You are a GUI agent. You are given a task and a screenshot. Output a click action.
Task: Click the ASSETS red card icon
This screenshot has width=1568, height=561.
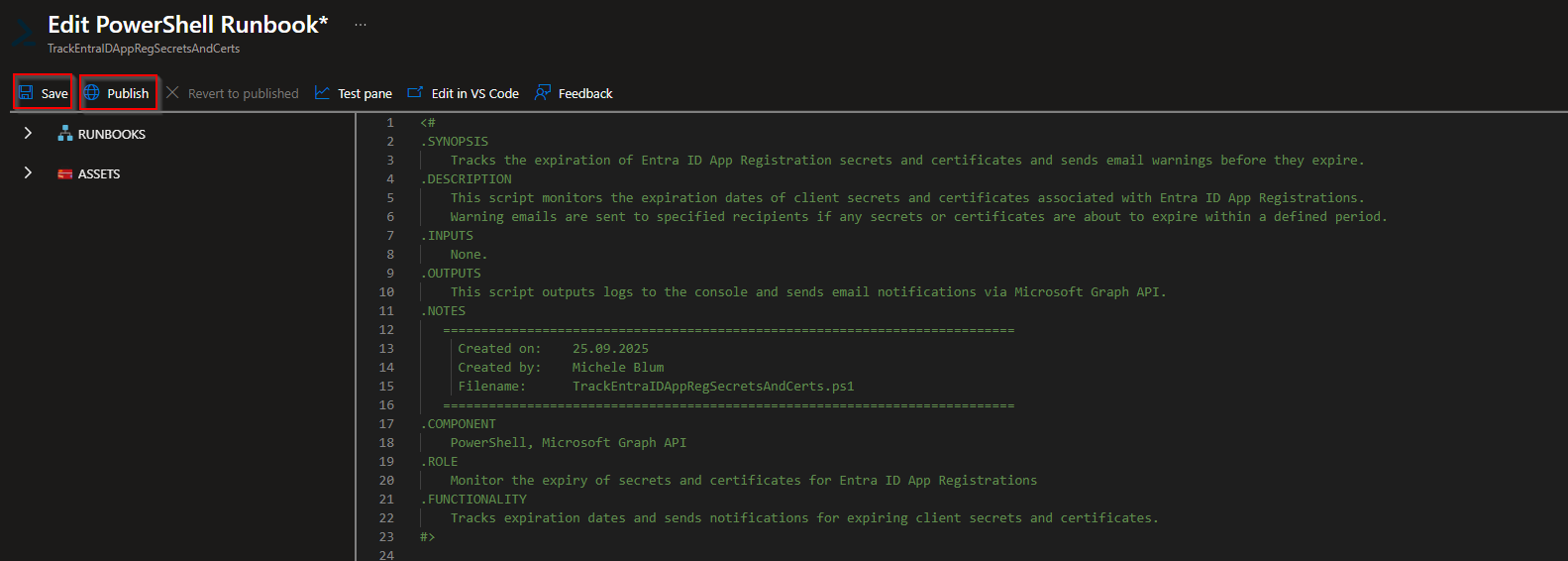point(65,174)
